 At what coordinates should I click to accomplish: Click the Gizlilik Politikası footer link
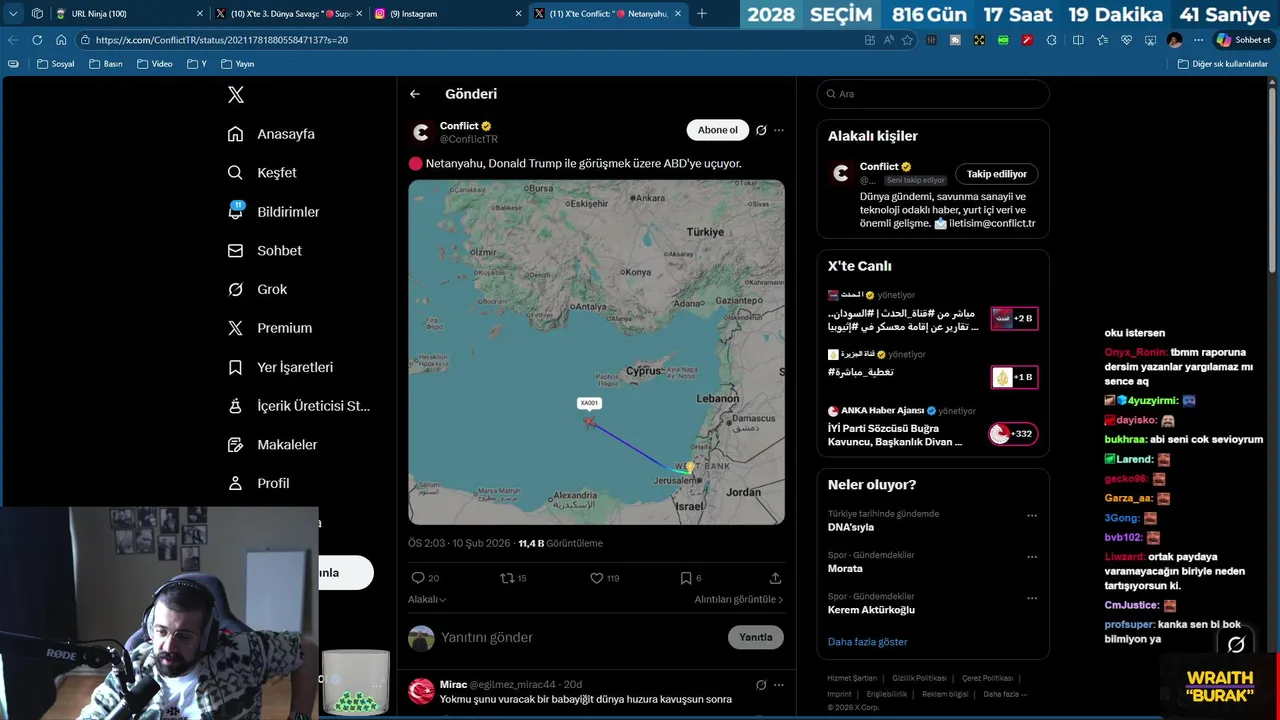coord(921,678)
